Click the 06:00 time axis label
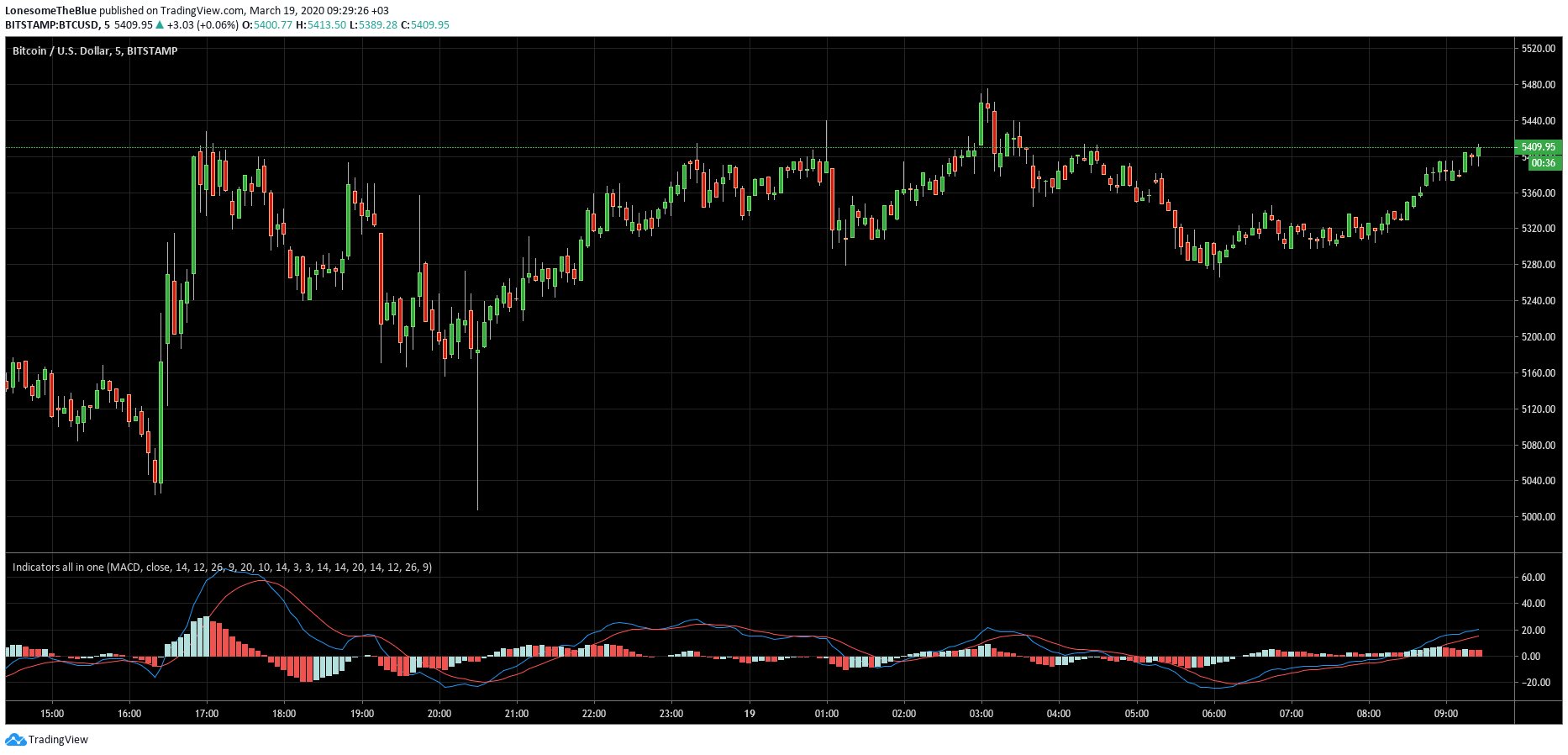 pyautogui.click(x=1214, y=714)
